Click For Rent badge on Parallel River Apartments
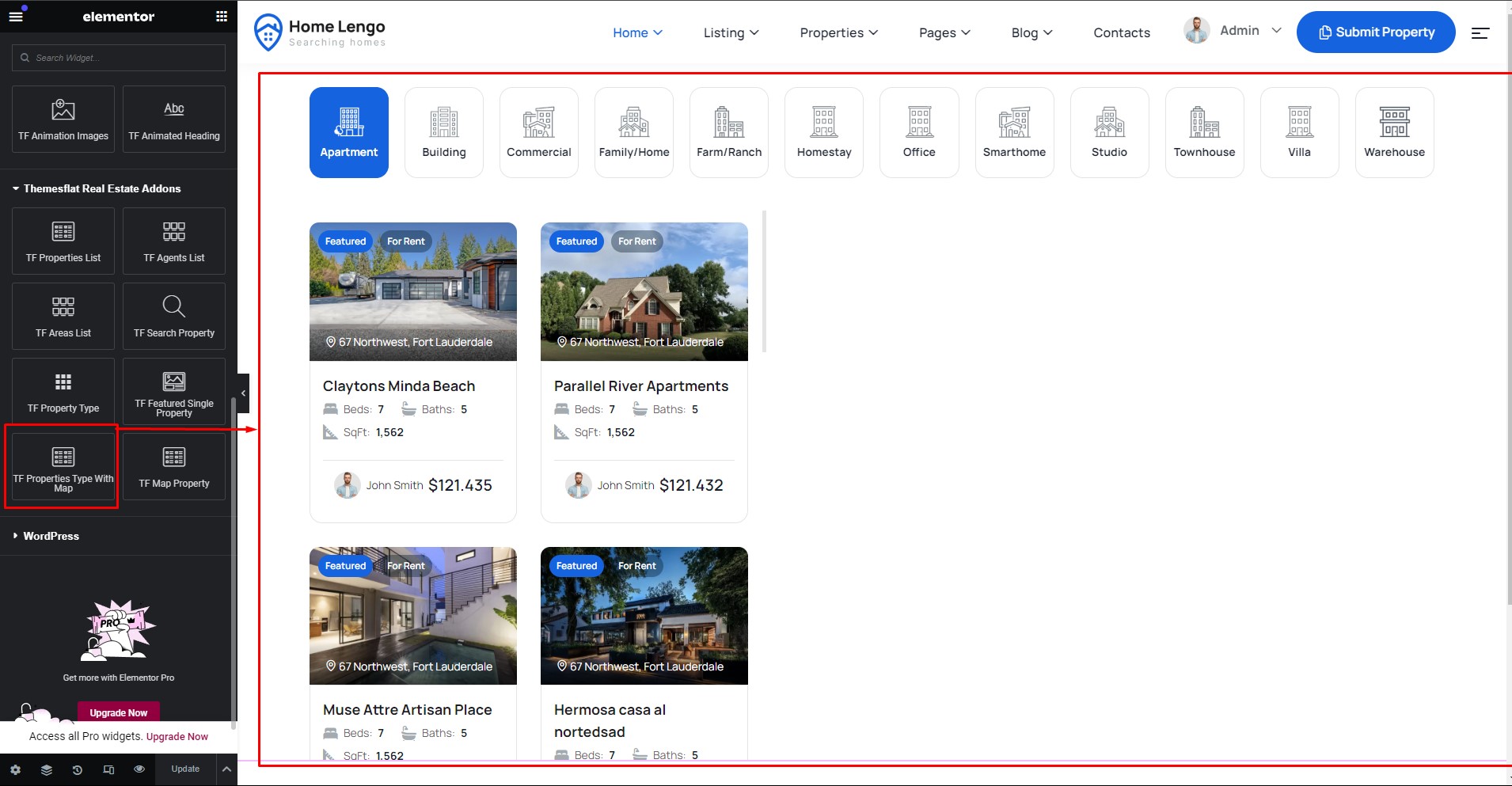 (637, 241)
